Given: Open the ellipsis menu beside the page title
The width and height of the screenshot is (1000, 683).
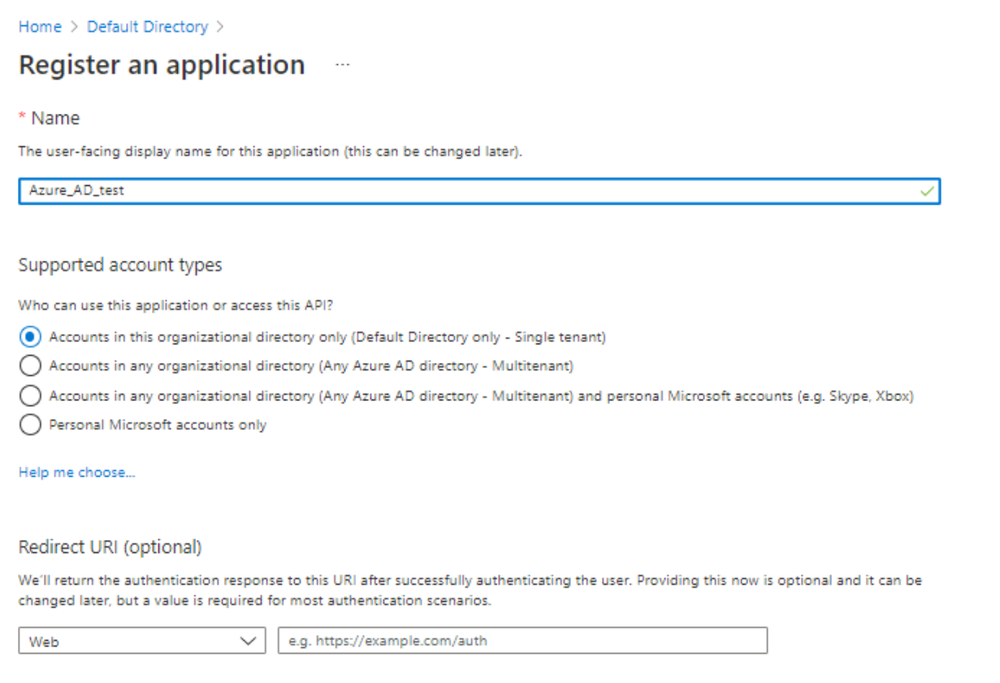Looking at the screenshot, I should tap(343, 64).
